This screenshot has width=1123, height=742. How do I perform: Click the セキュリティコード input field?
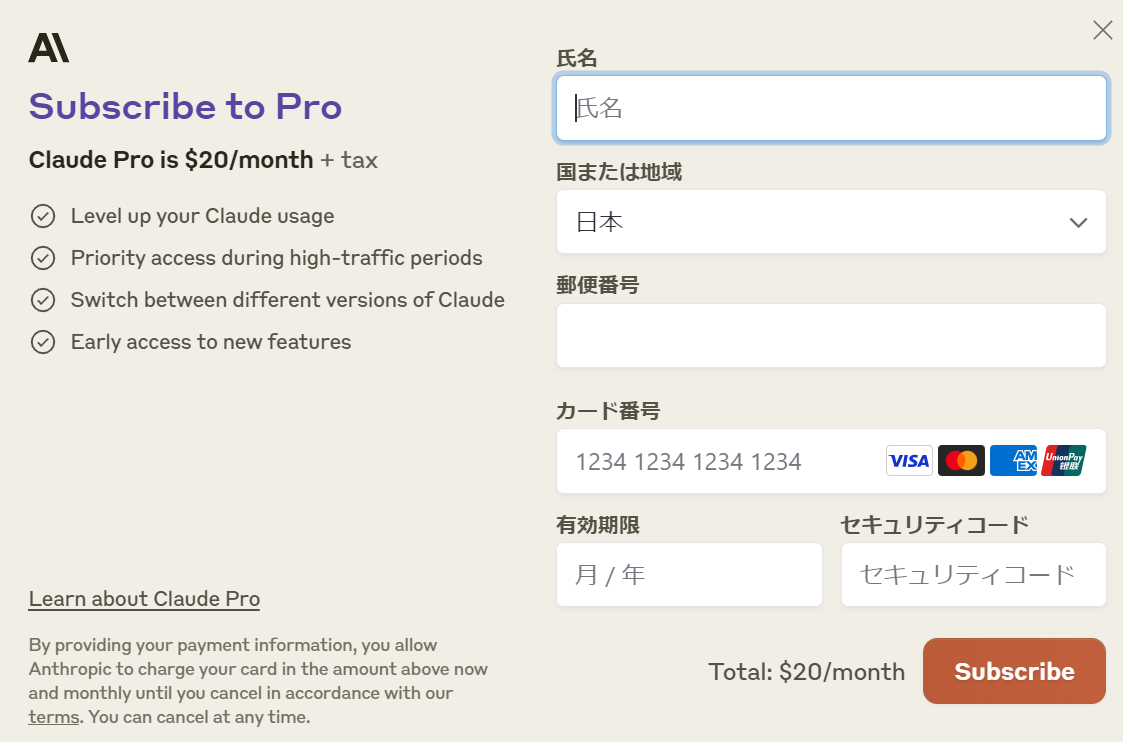pyautogui.click(x=973, y=575)
